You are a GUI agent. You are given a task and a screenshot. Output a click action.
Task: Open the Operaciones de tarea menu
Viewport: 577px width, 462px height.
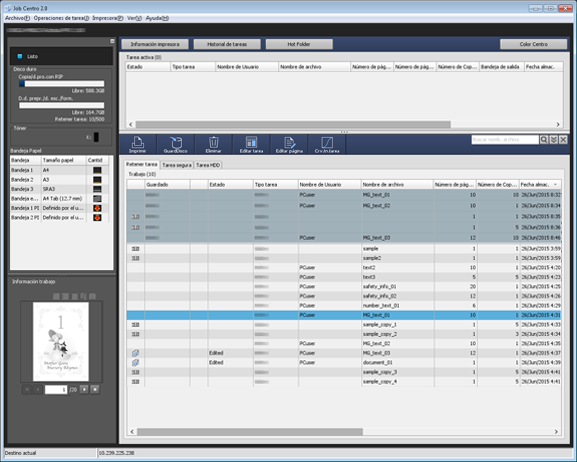61,18
